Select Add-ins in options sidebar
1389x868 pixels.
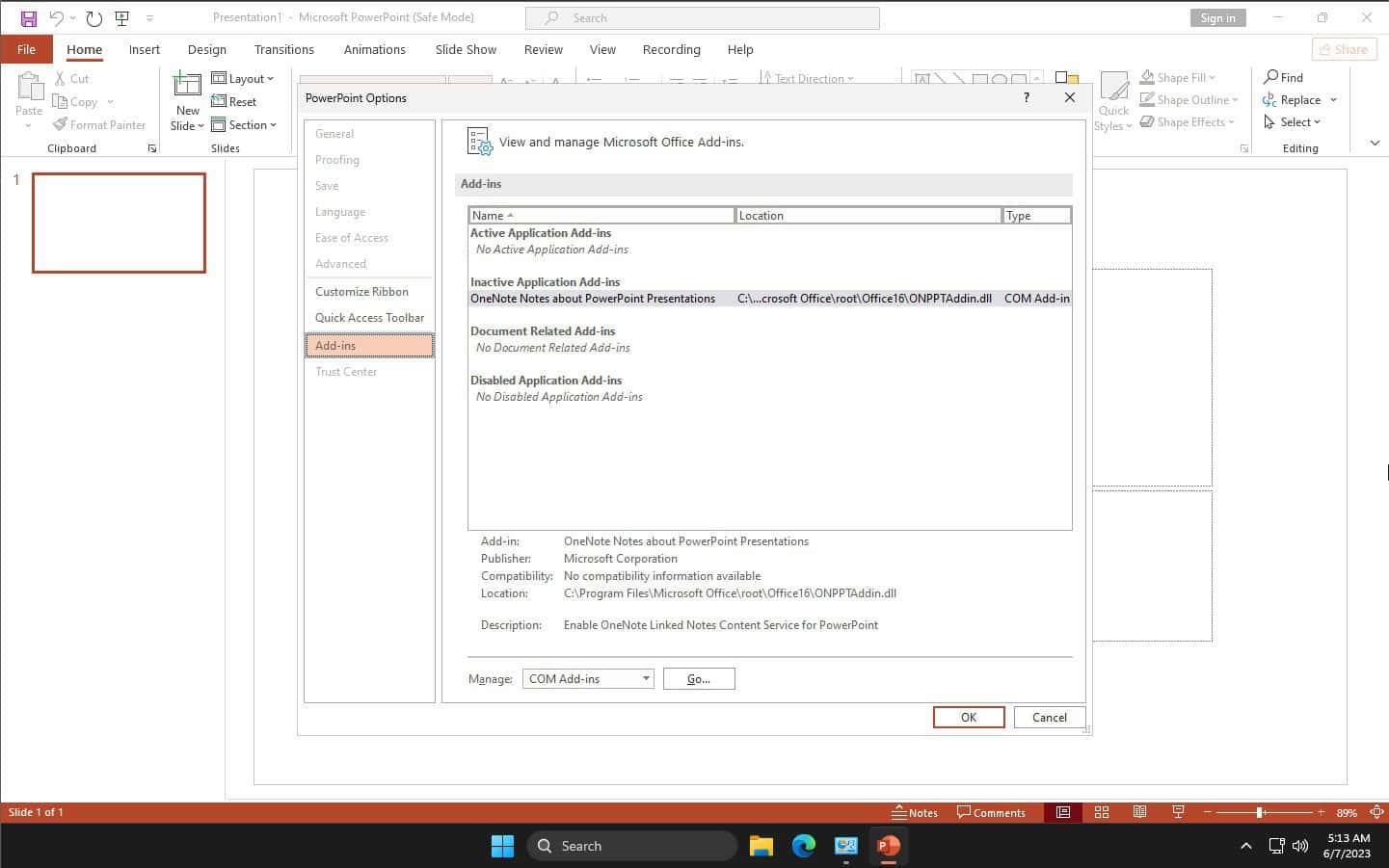[369, 346]
